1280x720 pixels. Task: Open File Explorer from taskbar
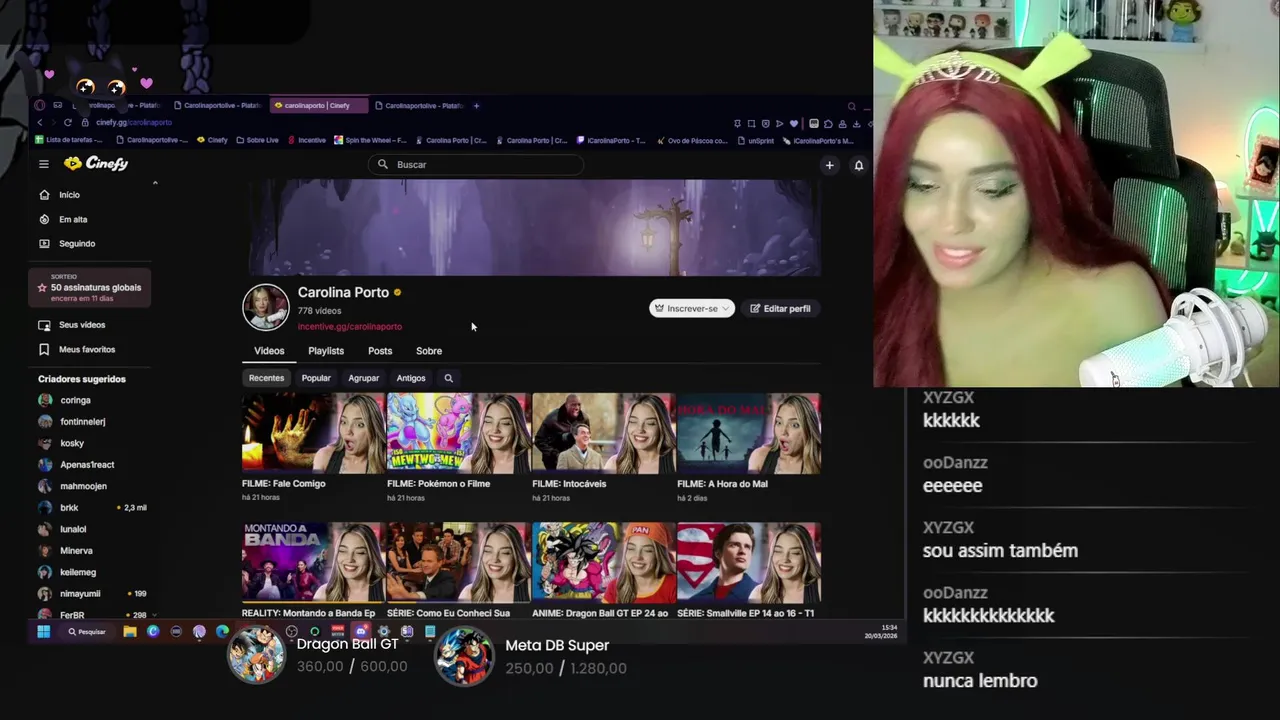click(130, 631)
